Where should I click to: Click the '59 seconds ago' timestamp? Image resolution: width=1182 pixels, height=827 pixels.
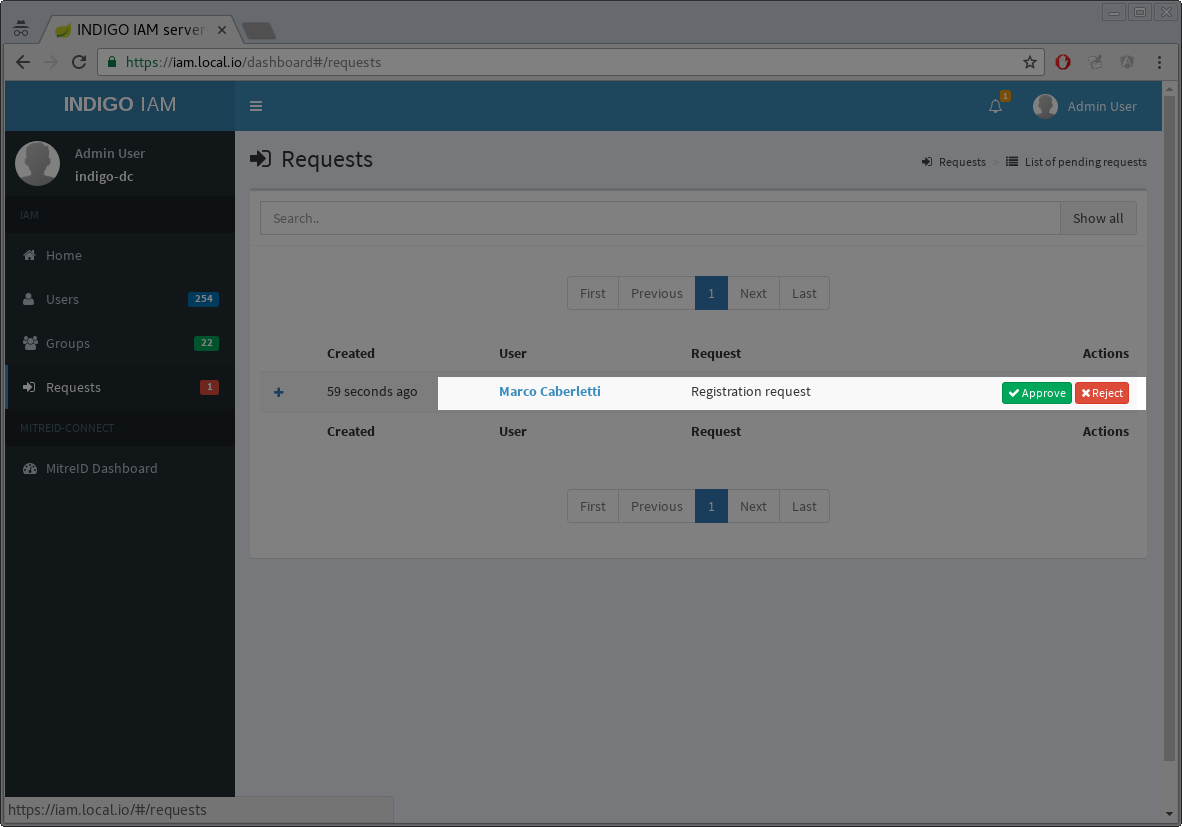372,392
